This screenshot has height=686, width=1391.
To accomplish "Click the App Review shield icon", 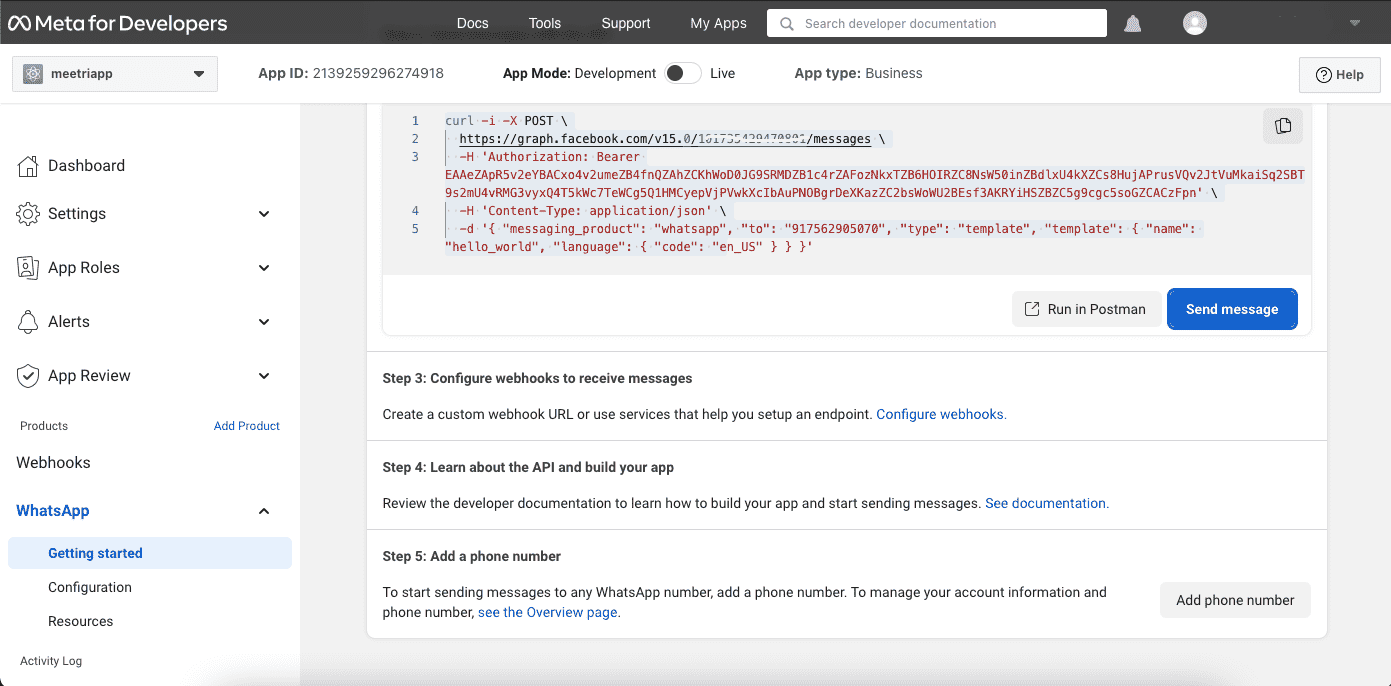I will 28,376.
